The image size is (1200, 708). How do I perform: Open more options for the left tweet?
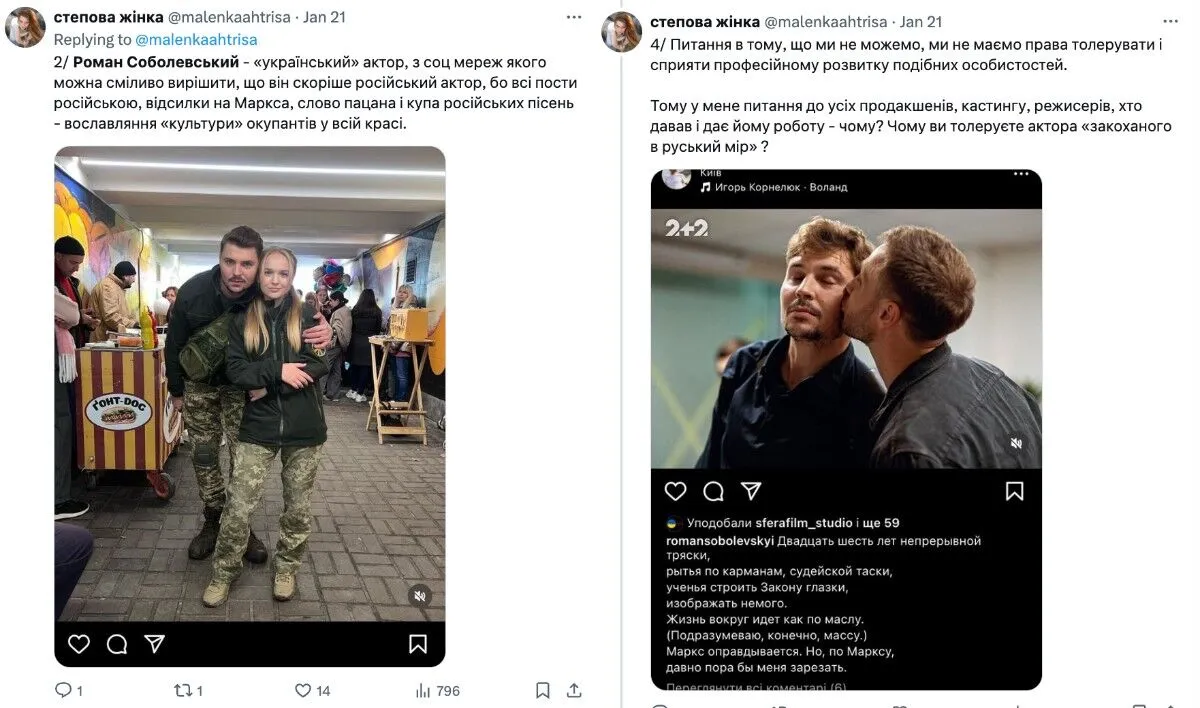(x=573, y=17)
